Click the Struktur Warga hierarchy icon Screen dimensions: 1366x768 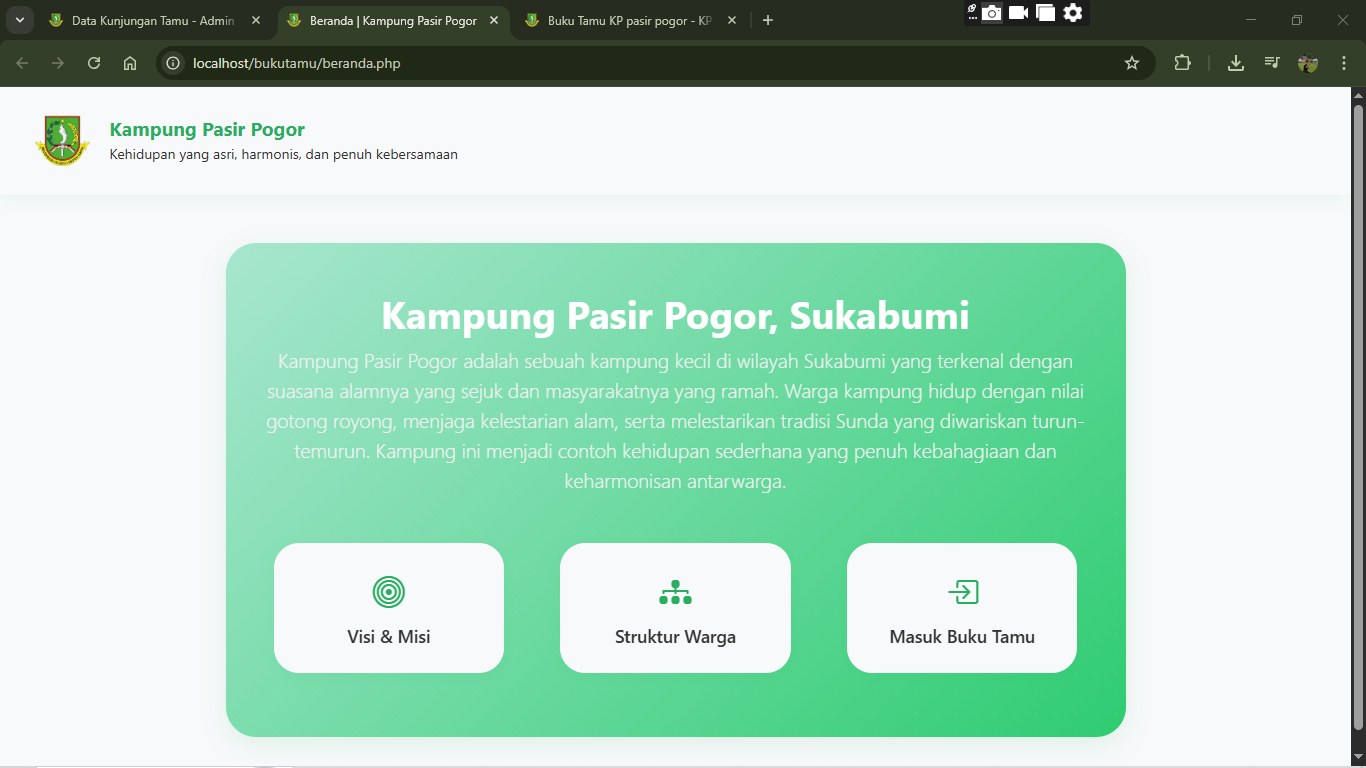[x=675, y=592]
